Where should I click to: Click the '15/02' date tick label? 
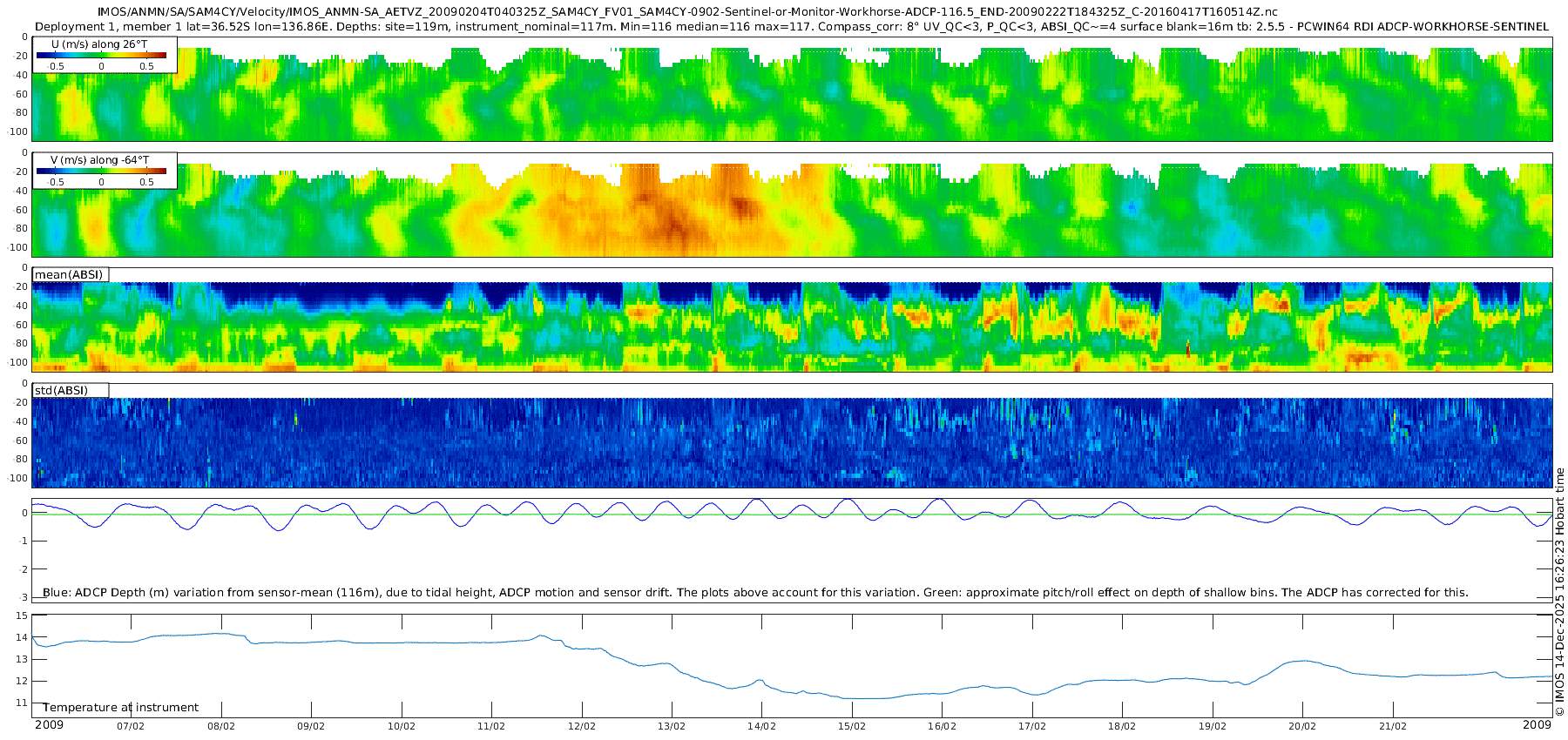click(x=852, y=726)
